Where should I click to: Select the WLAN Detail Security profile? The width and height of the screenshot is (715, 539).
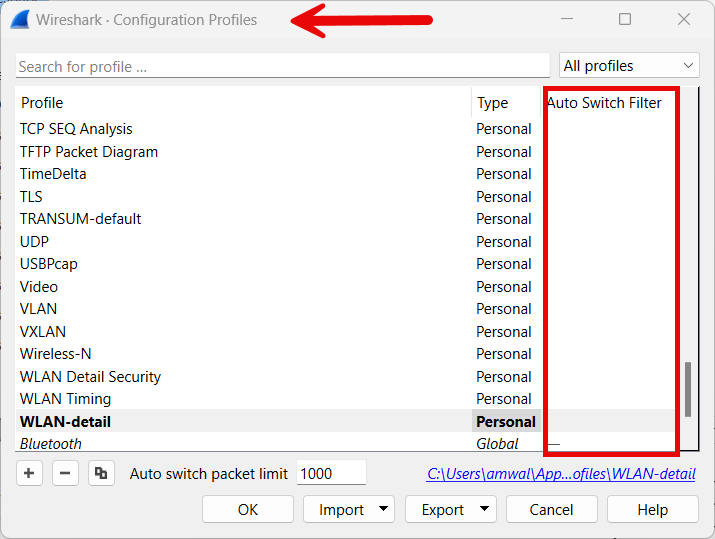pos(90,377)
